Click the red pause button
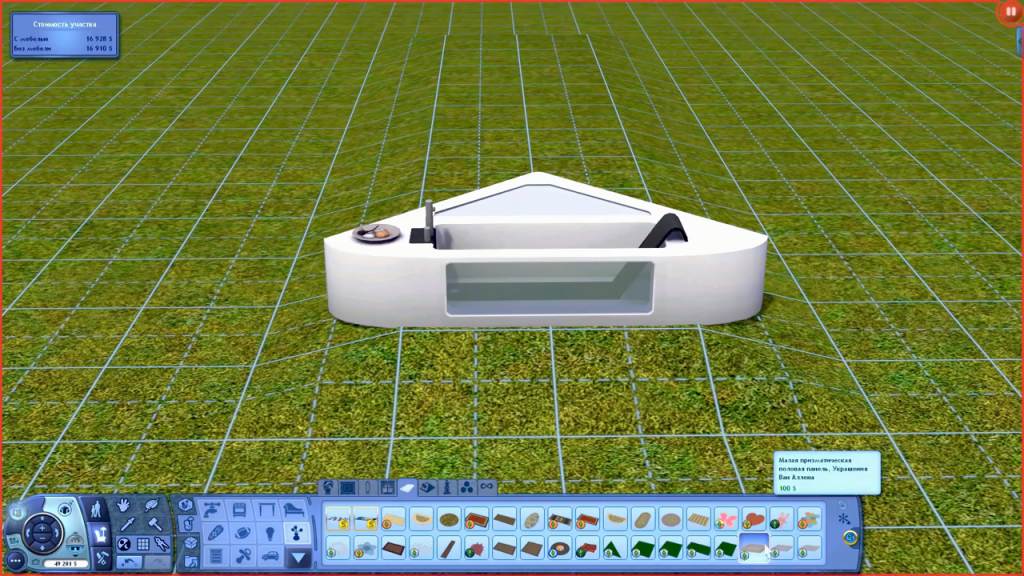 [1007, 13]
